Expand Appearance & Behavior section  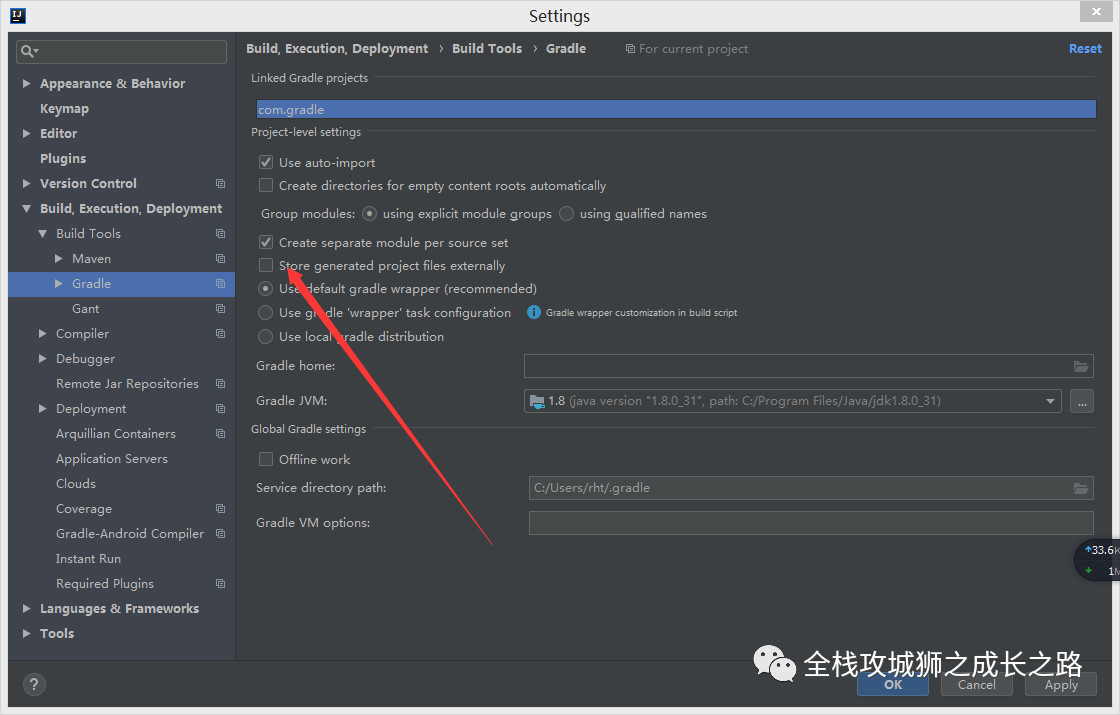(x=26, y=84)
